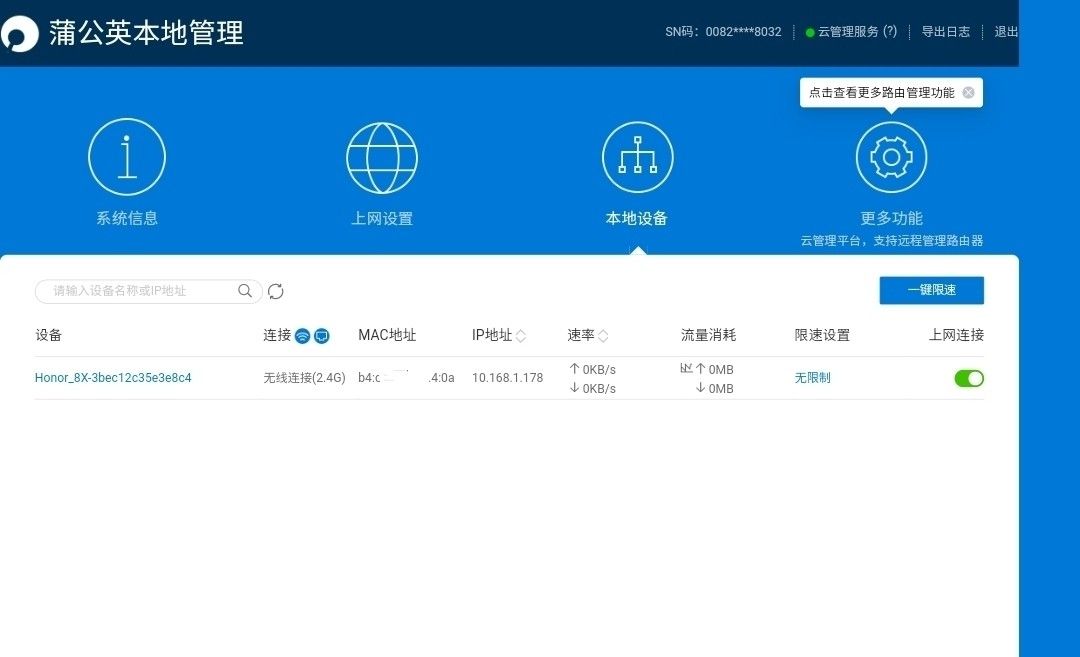Open the 系统信息 system info icon
Viewport: 1080px width, 657px height.
(x=127, y=157)
